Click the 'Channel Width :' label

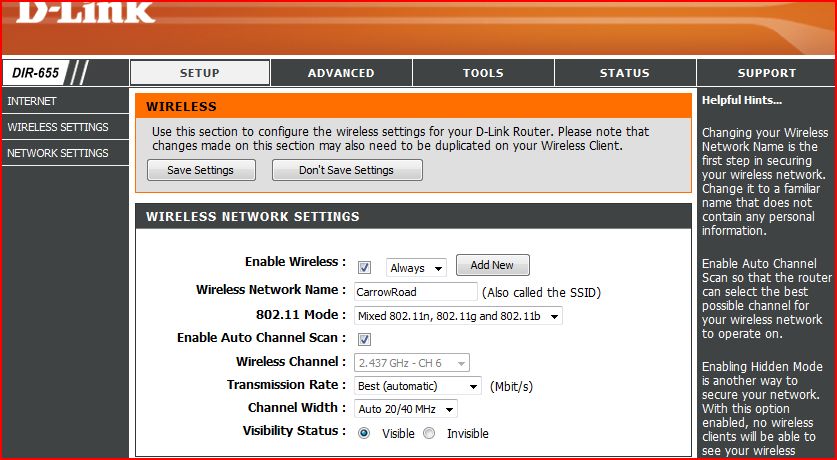(x=296, y=408)
